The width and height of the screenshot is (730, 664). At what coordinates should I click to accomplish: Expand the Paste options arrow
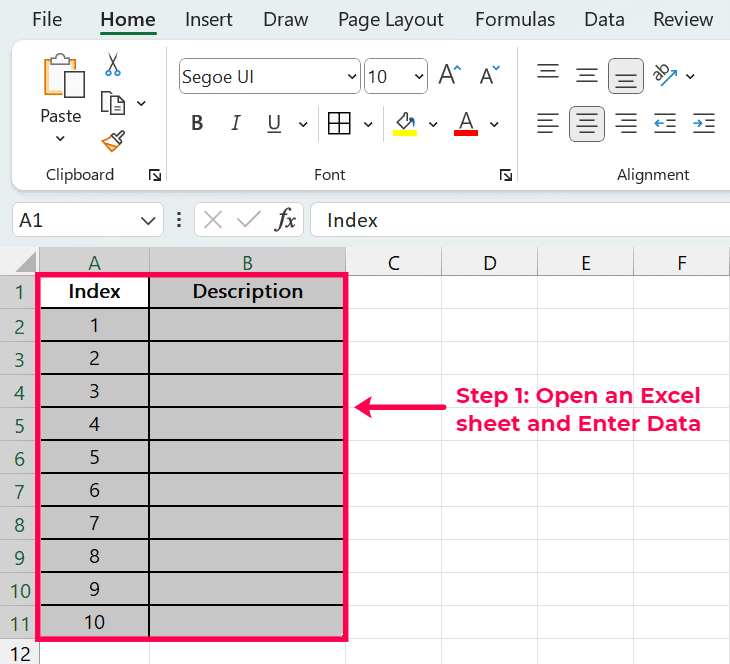pos(60,138)
